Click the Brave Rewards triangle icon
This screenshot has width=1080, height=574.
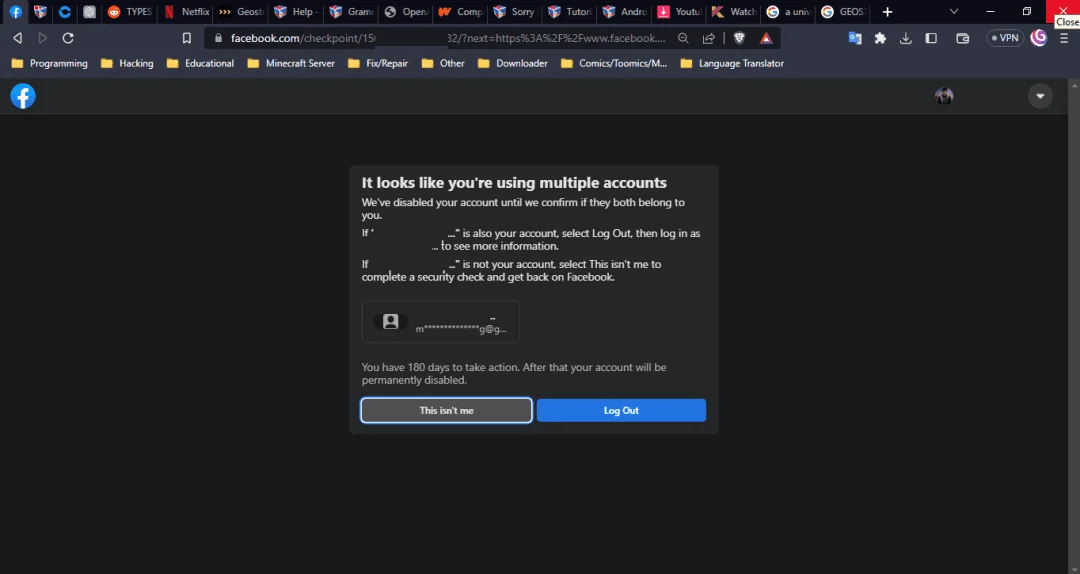click(x=766, y=38)
